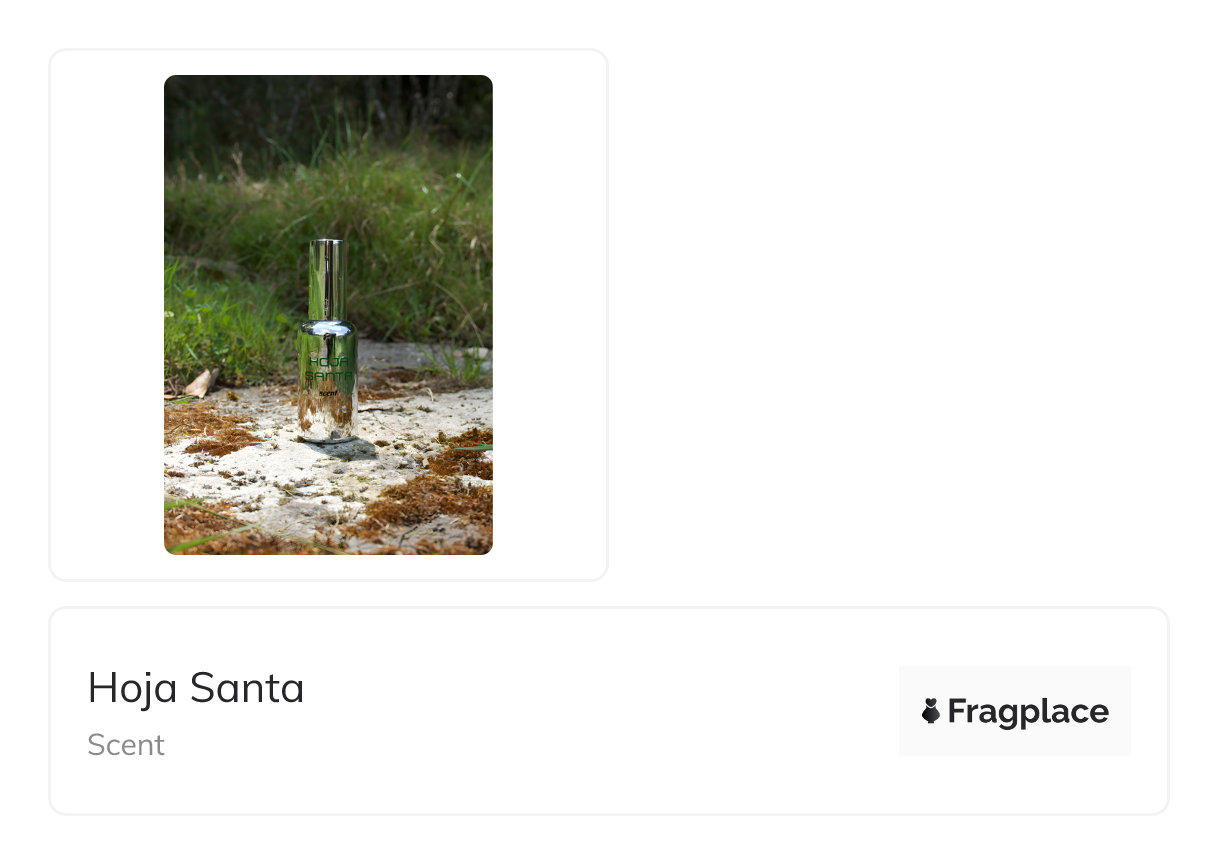Click the dark tree line in the photo

click(328, 105)
